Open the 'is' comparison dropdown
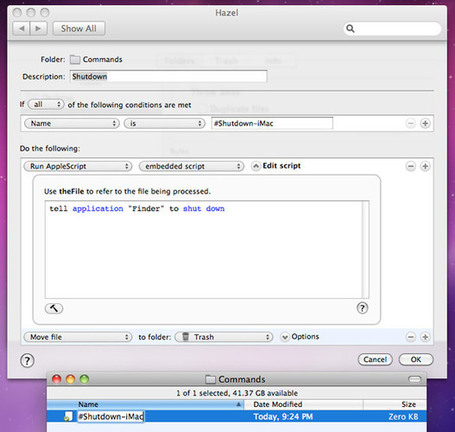Image resolution: width=455 pixels, height=432 pixels. click(164, 124)
